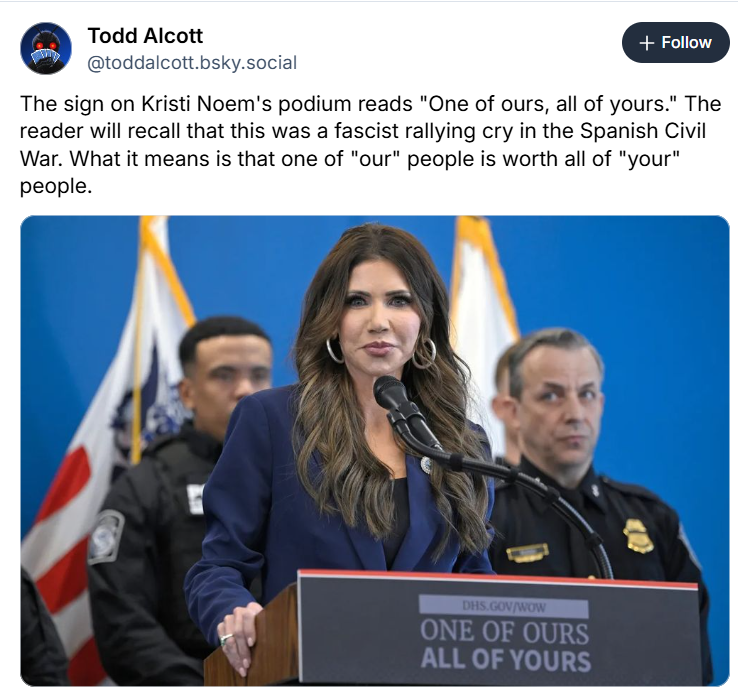The image size is (738, 687).
Task: Click the Follow button
Action: [675, 42]
